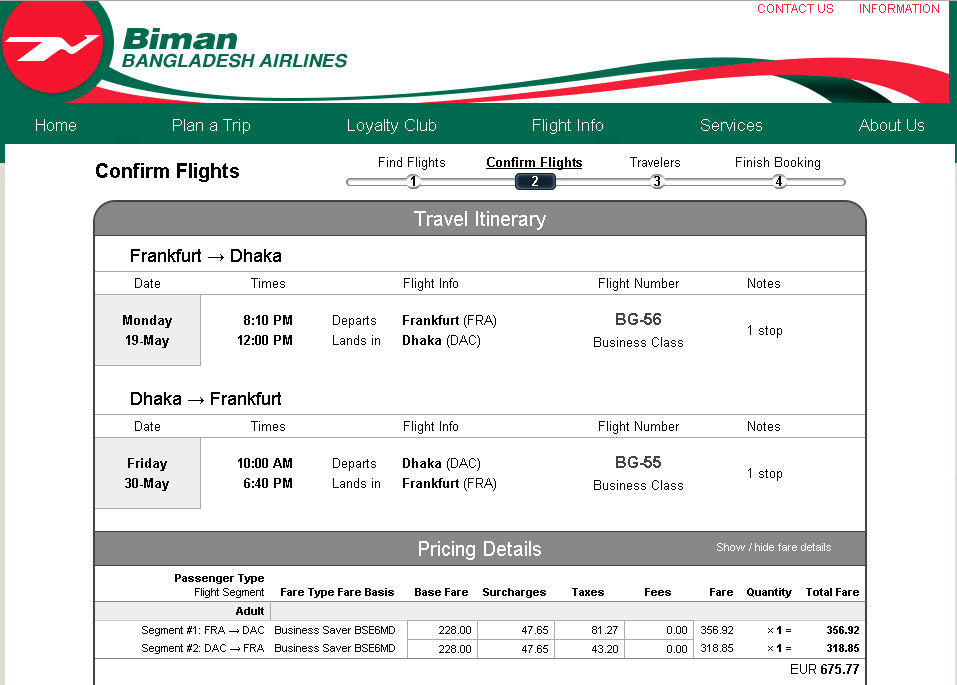Open the Home menu item
The height and width of the screenshot is (685, 957).
click(x=56, y=125)
